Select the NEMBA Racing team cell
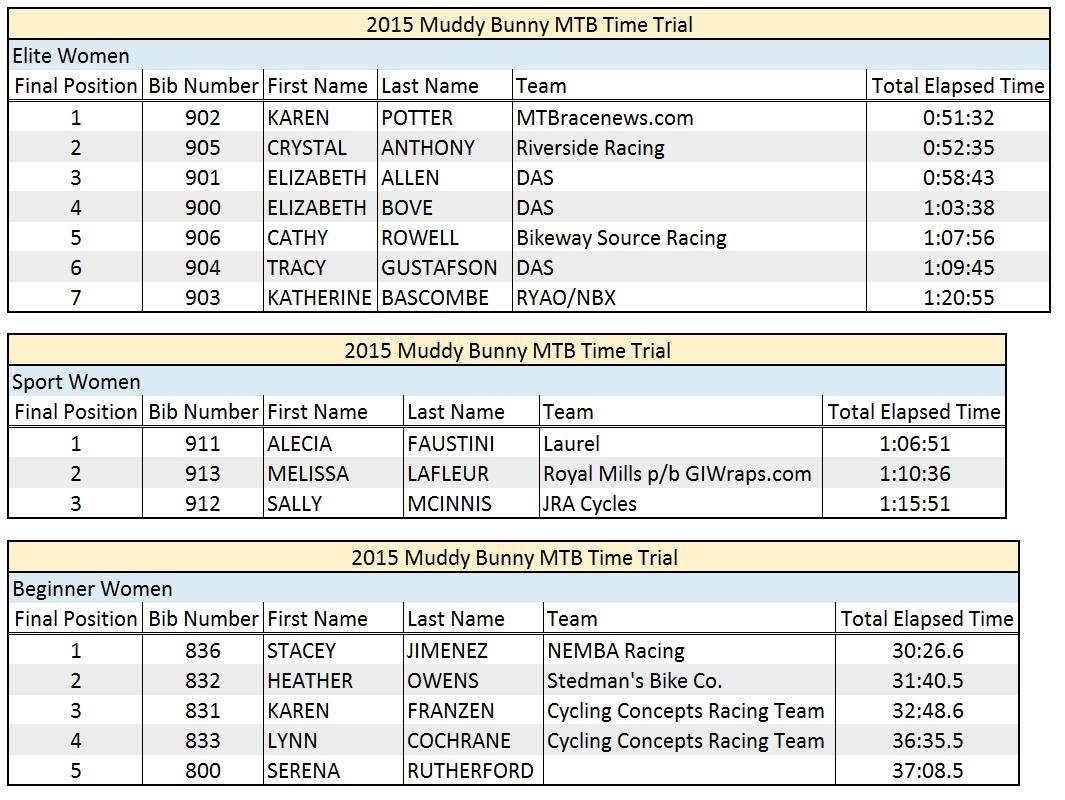Viewport: 1065px width, 800px height. pyautogui.click(x=616, y=651)
